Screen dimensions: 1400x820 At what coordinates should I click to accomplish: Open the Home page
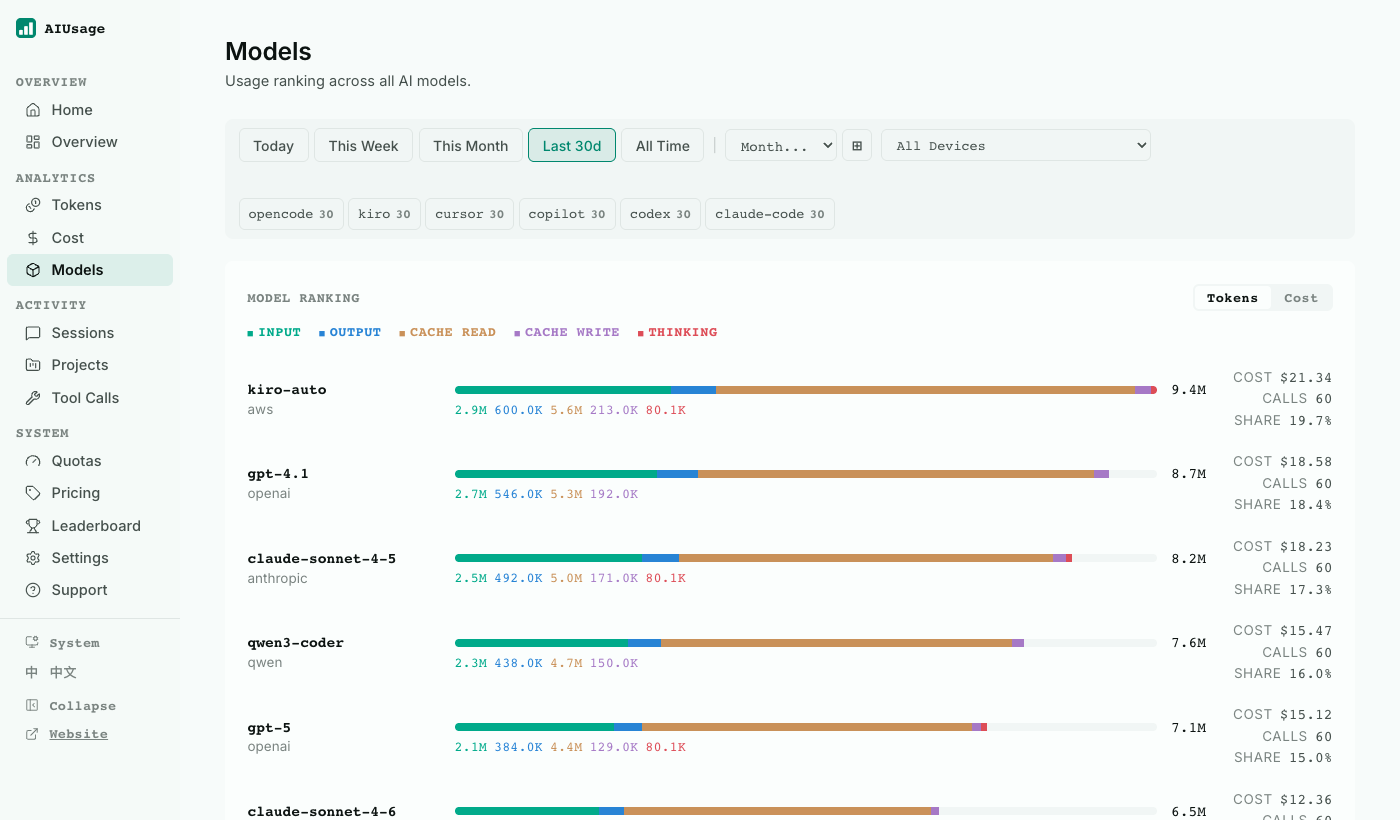tap(90, 110)
